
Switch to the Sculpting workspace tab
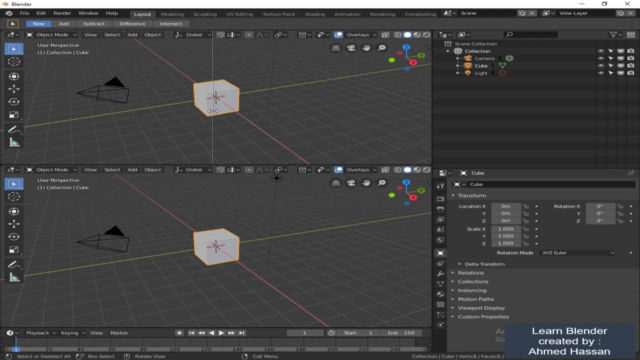205,14
